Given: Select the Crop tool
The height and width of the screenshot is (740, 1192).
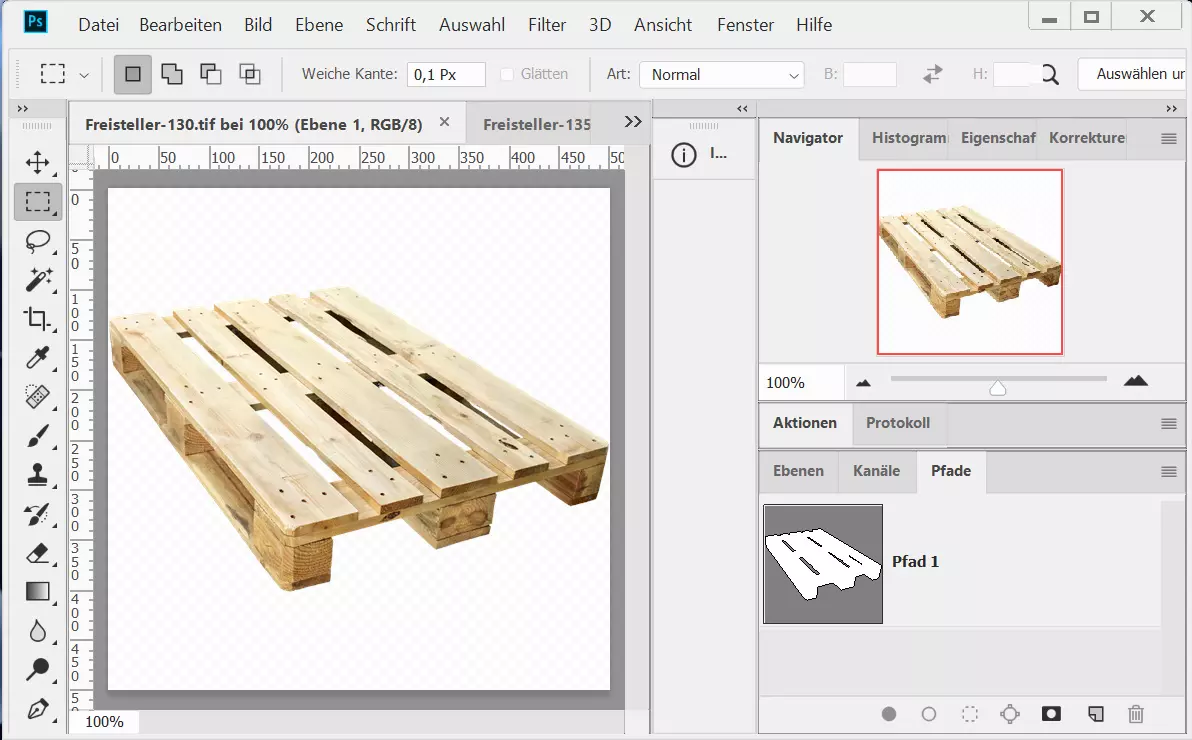Looking at the screenshot, I should click(37, 319).
